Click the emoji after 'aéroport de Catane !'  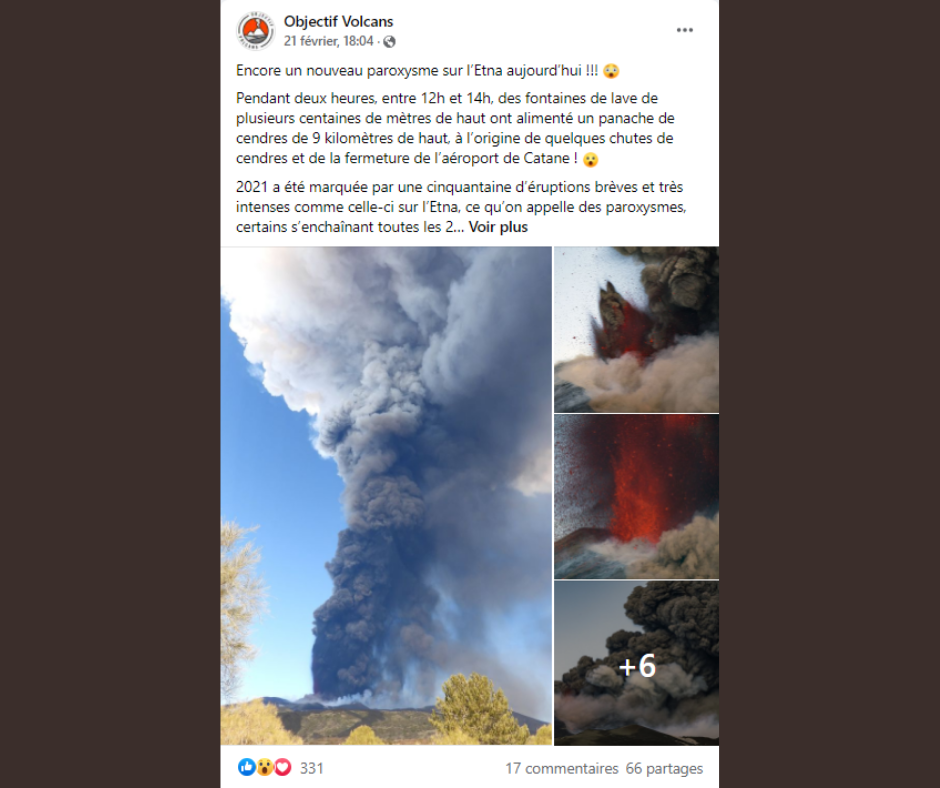coord(590,160)
